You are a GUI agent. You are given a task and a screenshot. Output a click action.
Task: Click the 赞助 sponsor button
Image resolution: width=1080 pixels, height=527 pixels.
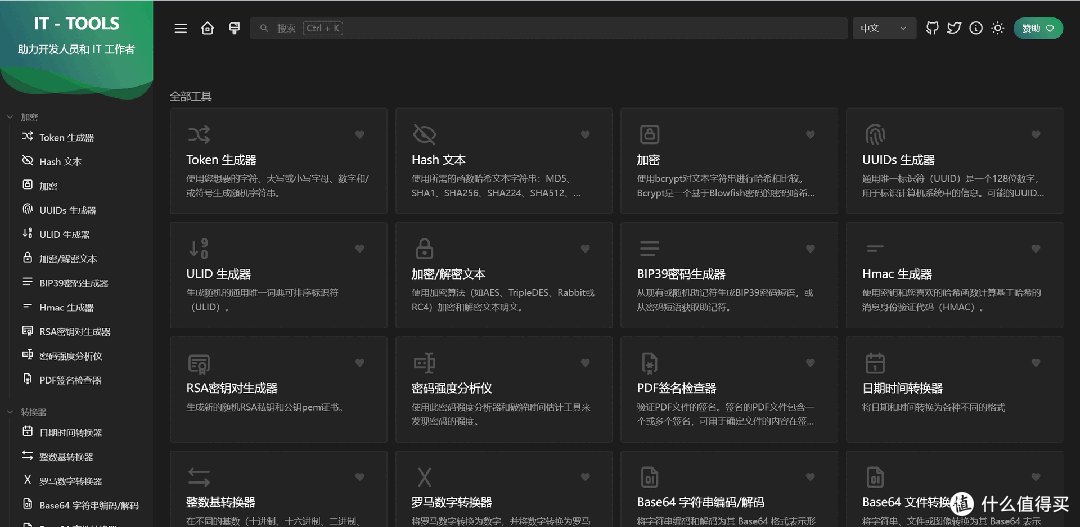pos(1038,28)
